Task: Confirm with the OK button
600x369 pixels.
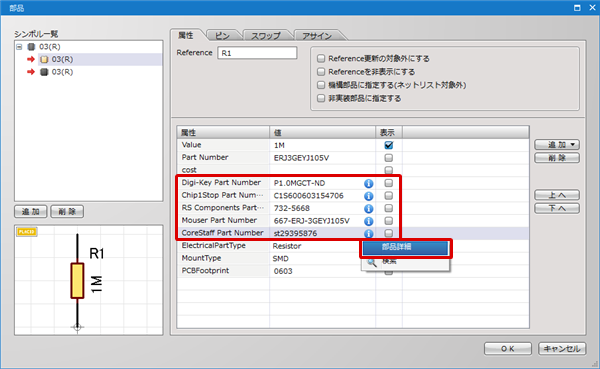Action: 508,349
